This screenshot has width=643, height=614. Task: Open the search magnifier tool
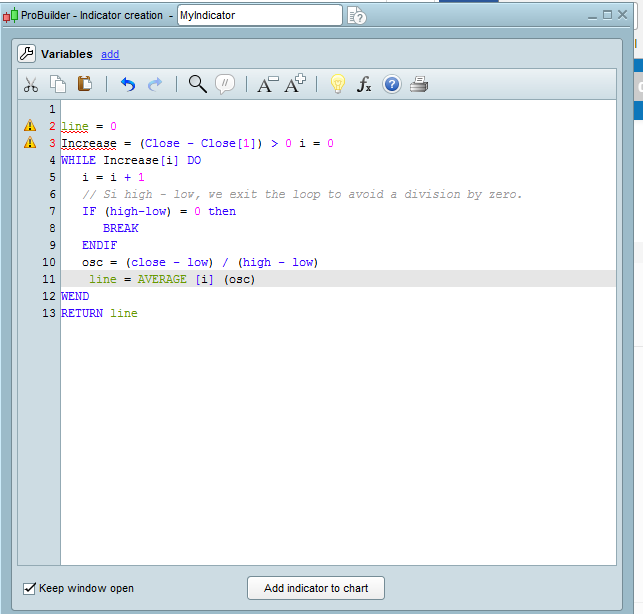197,85
